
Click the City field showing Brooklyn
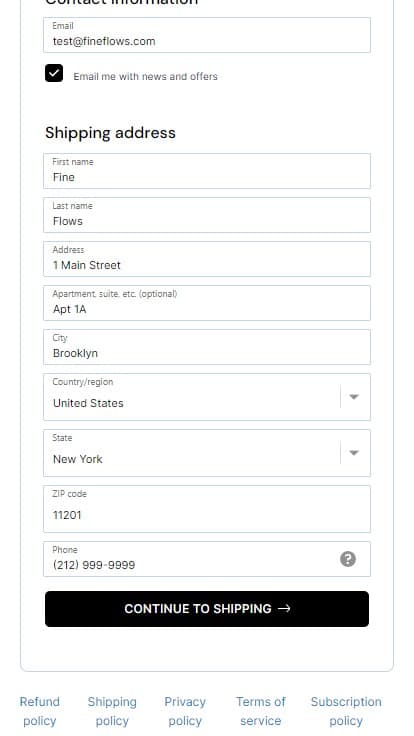point(207,347)
